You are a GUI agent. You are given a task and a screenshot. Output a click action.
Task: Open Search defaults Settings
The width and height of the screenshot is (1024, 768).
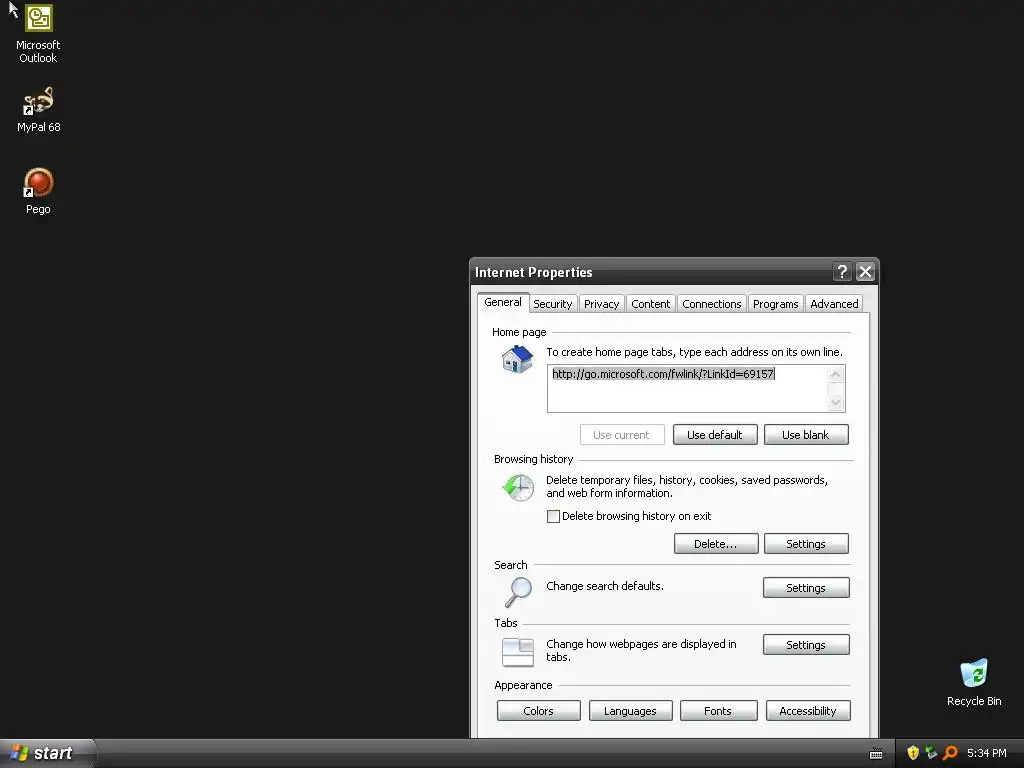806,588
